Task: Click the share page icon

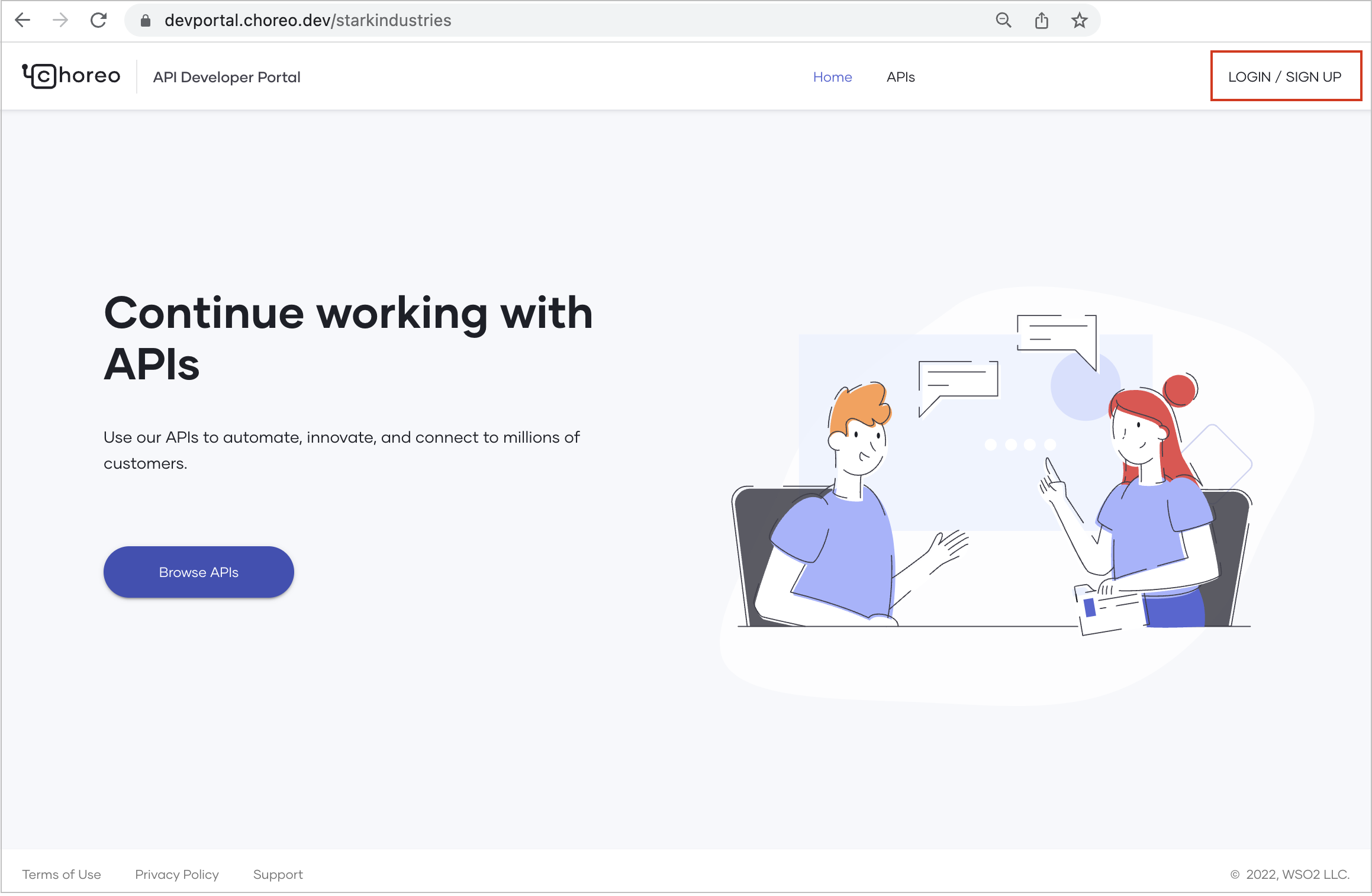Action: [x=1042, y=21]
